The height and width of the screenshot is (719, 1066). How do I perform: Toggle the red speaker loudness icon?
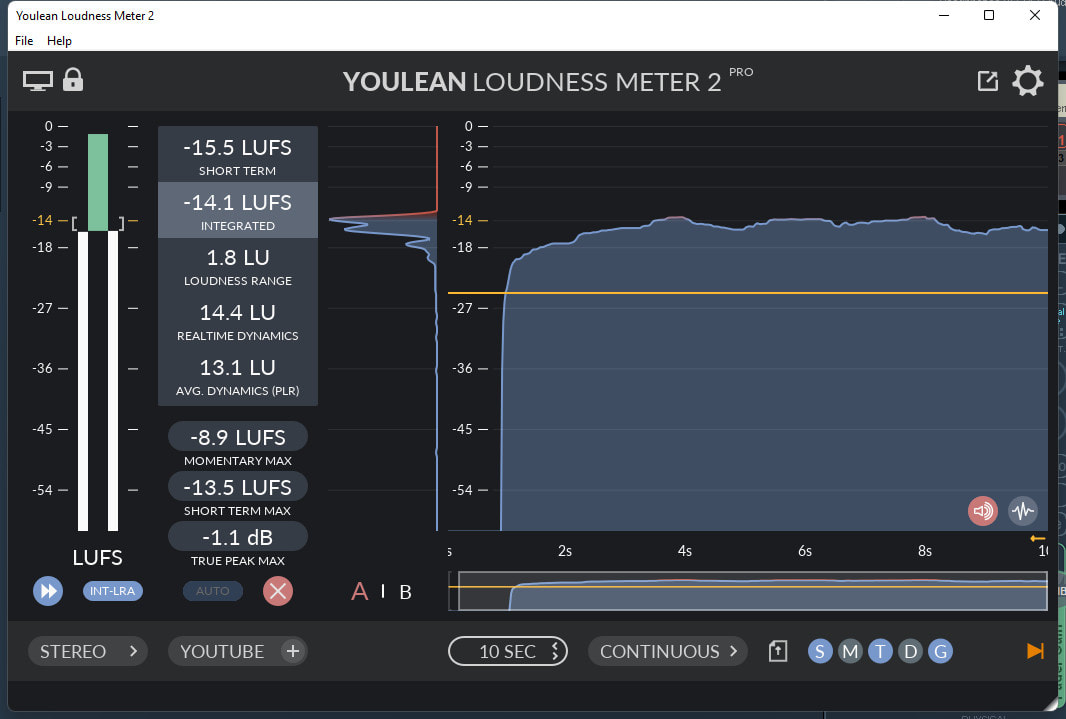982,510
